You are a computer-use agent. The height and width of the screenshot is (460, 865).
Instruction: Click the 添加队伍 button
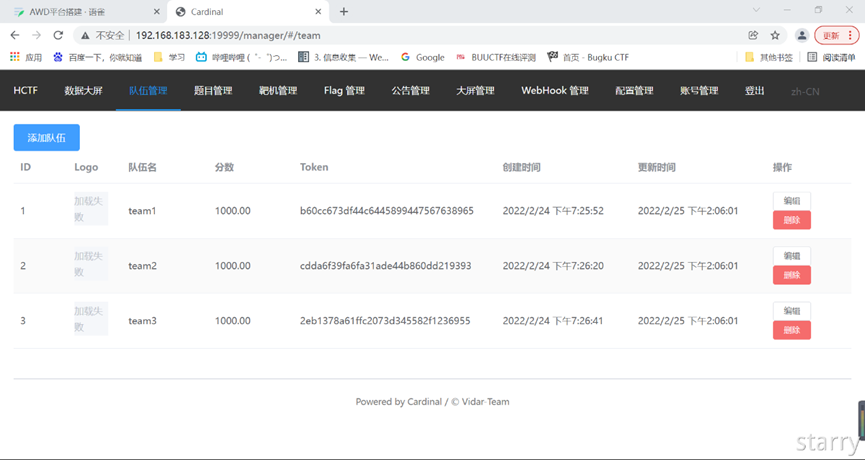47,137
